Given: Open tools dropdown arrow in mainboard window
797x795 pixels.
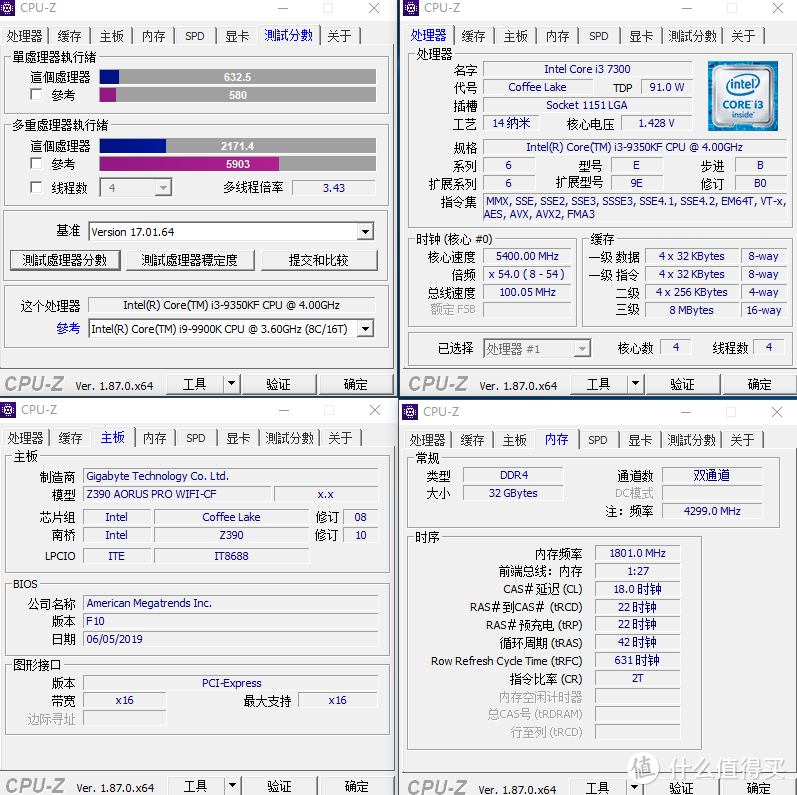Looking at the screenshot, I should point(232,785).
